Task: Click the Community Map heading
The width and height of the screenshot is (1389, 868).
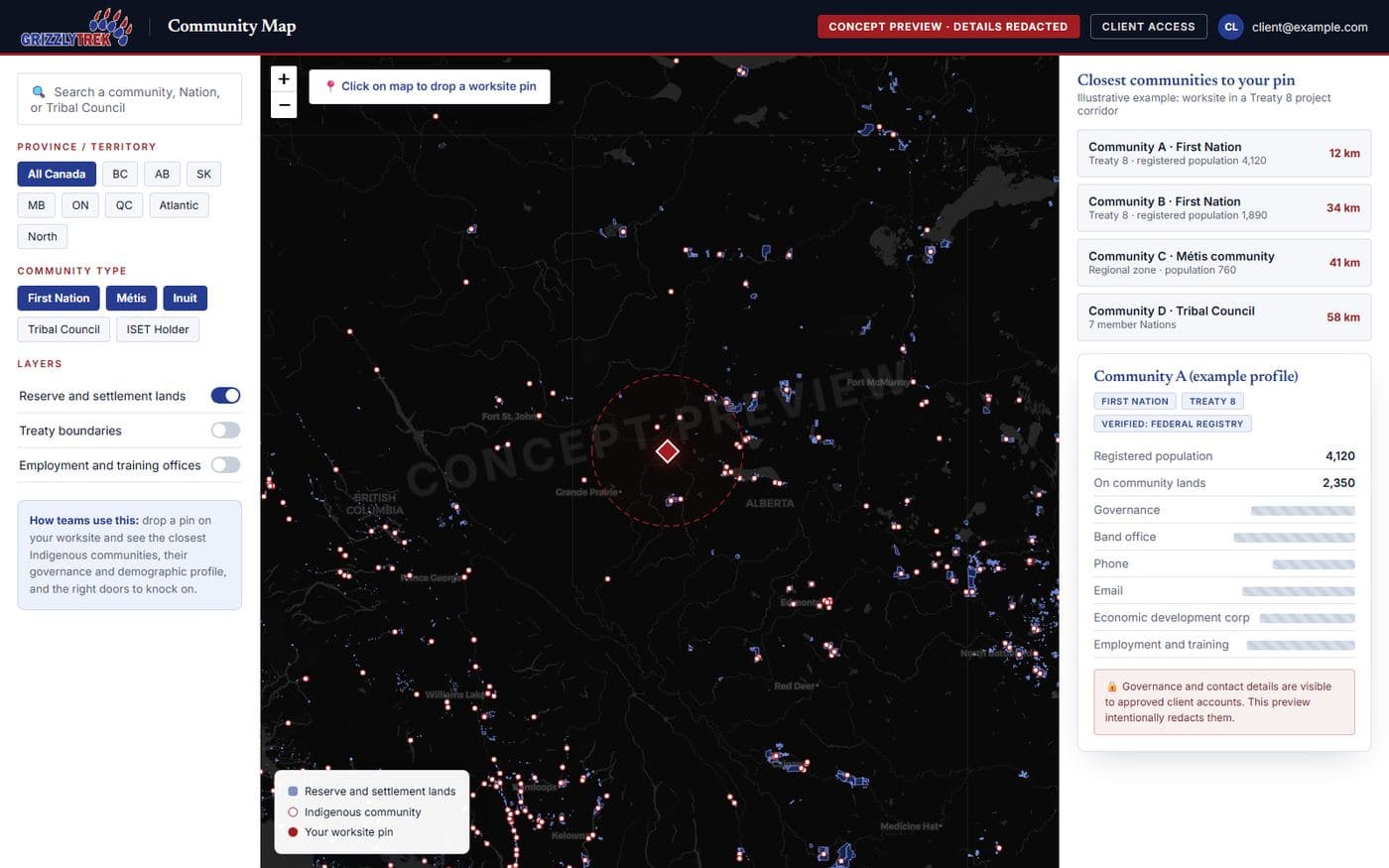Action: (x=231, y=26)
